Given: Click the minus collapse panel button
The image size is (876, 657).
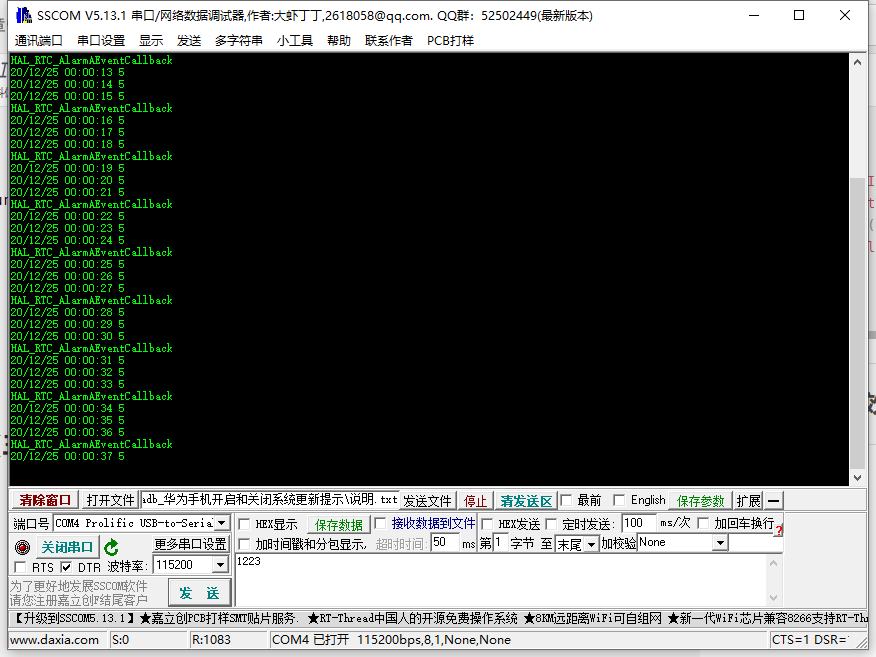Looking at the screenshot, I should (x=774, y=501).
